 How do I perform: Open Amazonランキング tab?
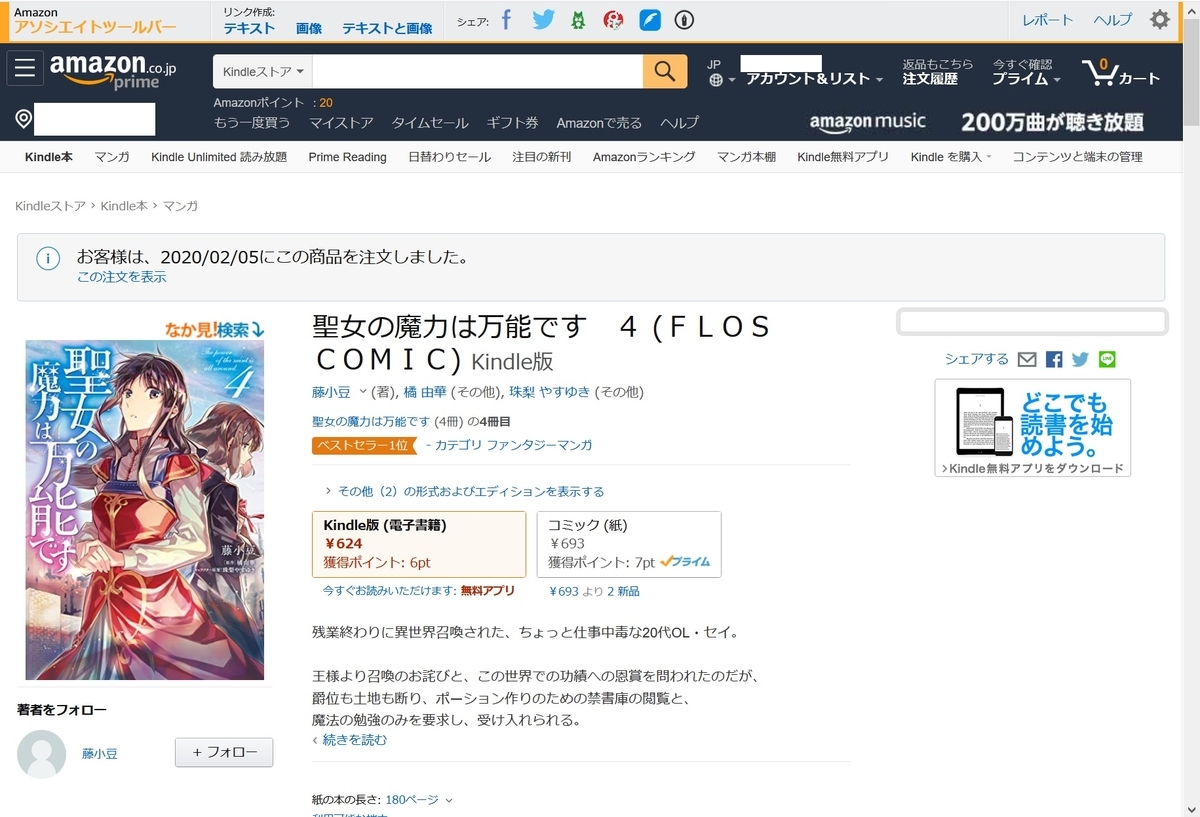click(x=644, y=157)
